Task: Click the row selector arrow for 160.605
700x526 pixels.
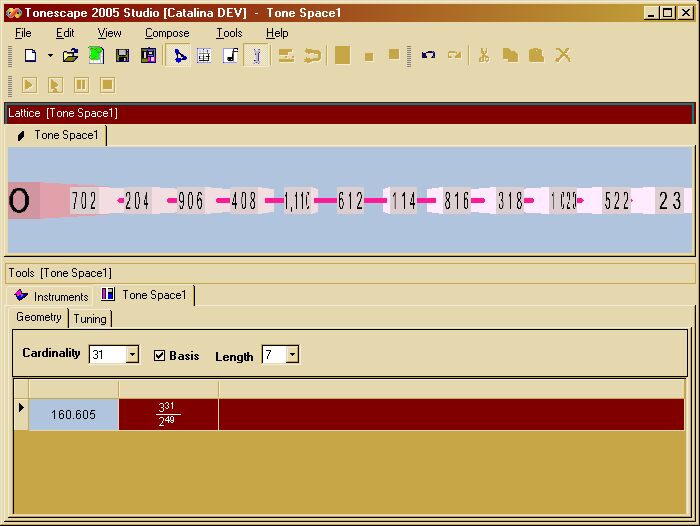Action: 21,415
